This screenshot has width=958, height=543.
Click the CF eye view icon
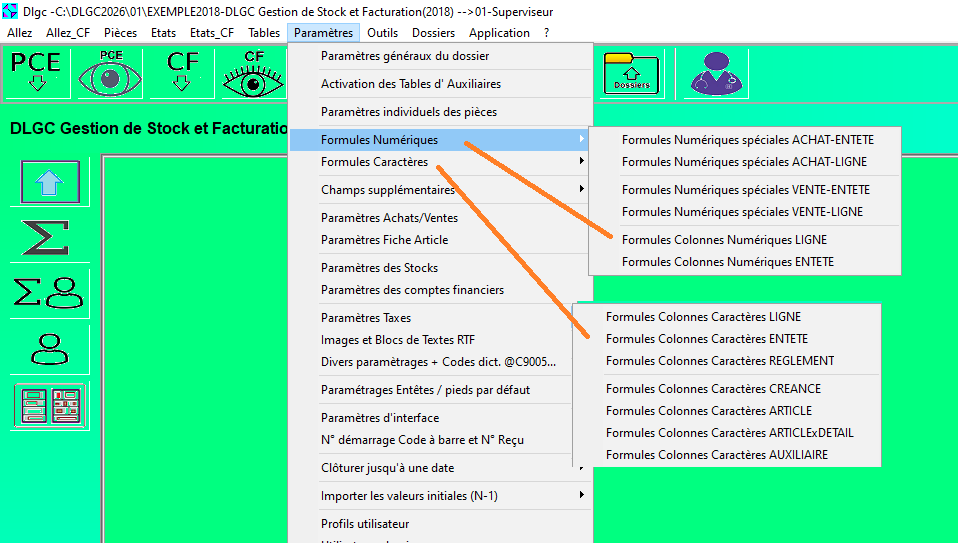pyautogui.click(x=253, y=73)
